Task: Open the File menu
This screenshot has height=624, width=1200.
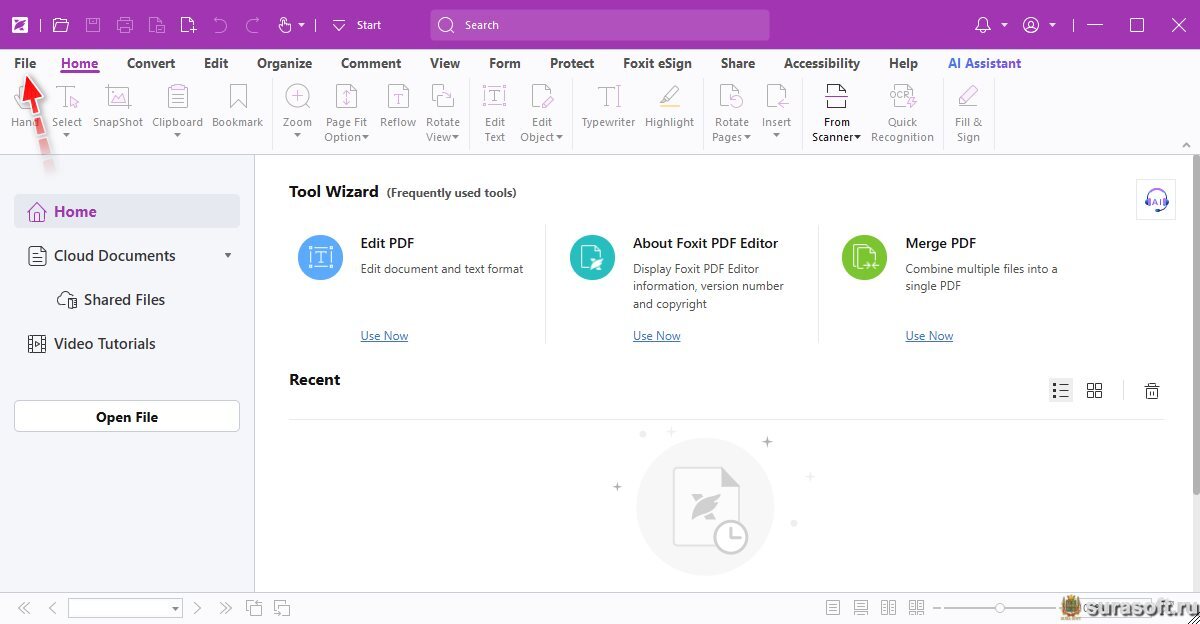Action: pyautogui.click(x=25, y=63)
